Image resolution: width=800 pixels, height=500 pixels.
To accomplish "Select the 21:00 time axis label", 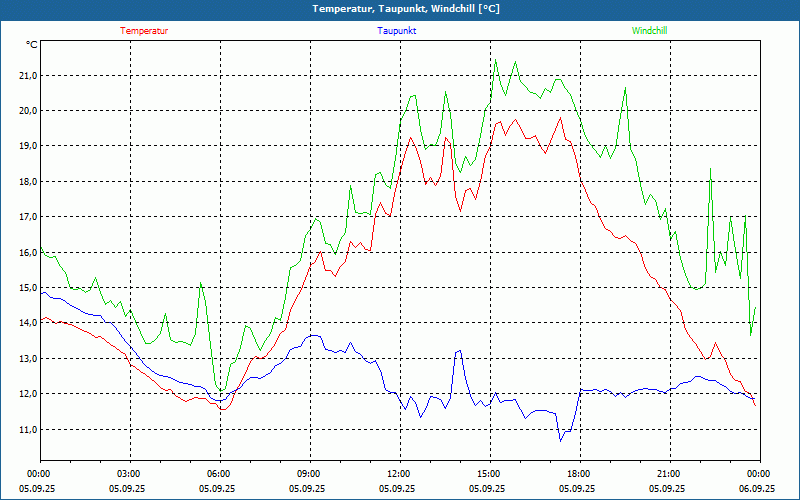I will click(x=669, y=474).
